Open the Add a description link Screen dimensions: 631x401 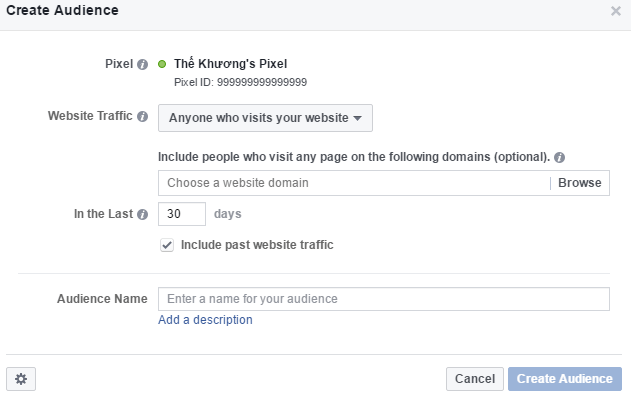(x=205, y=320)
